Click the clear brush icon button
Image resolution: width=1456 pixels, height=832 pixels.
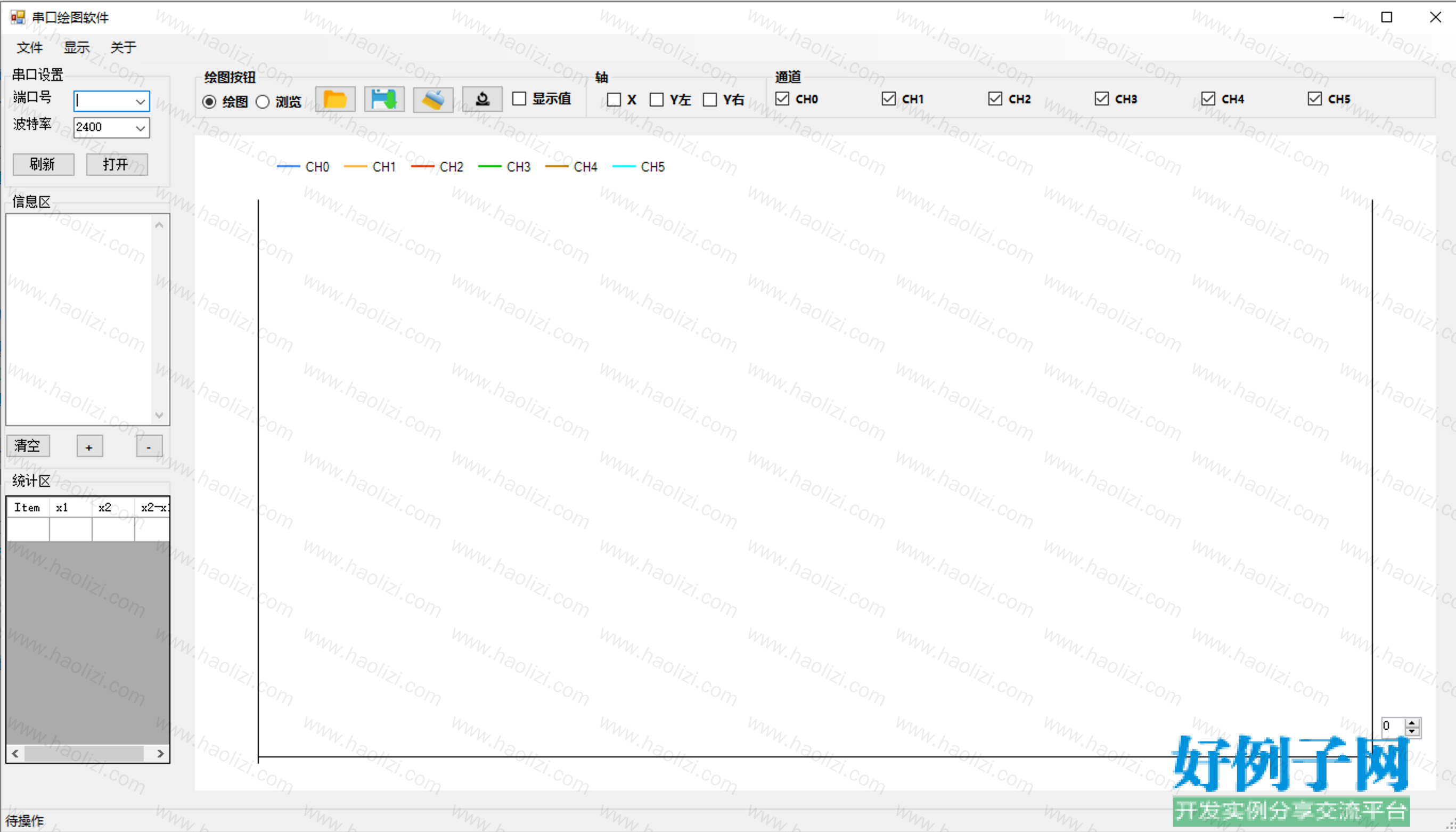point(433,100)
